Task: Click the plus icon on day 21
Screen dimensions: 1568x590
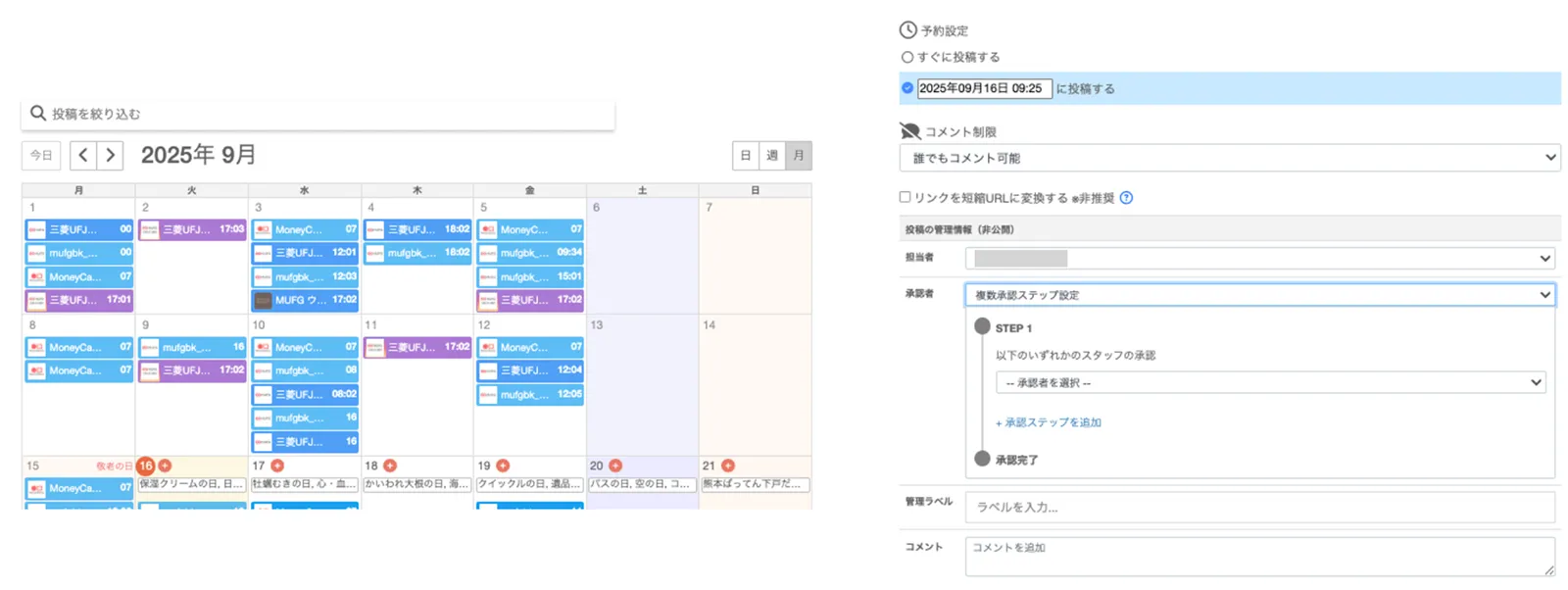Action: click(728, 466)
